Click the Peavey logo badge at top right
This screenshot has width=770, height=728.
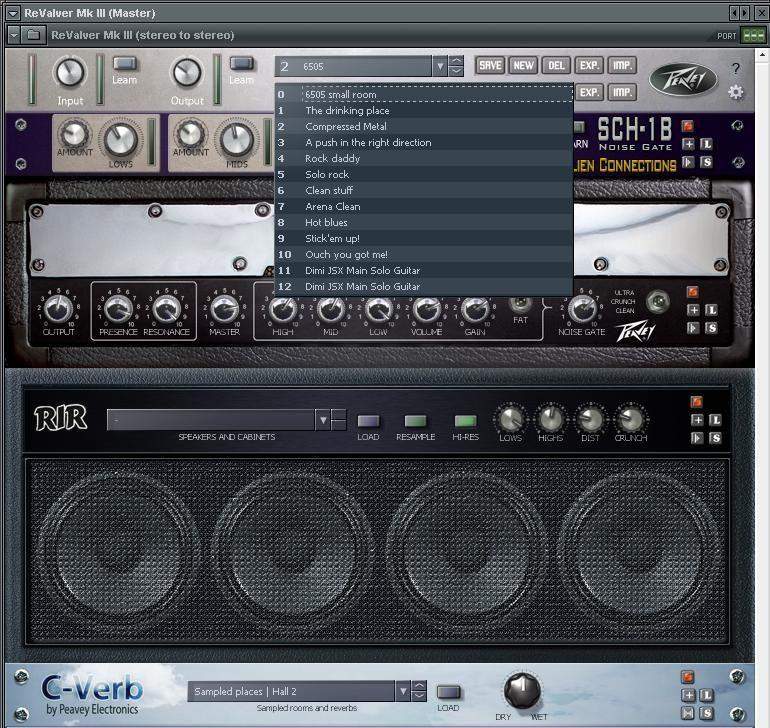(683, 80)
